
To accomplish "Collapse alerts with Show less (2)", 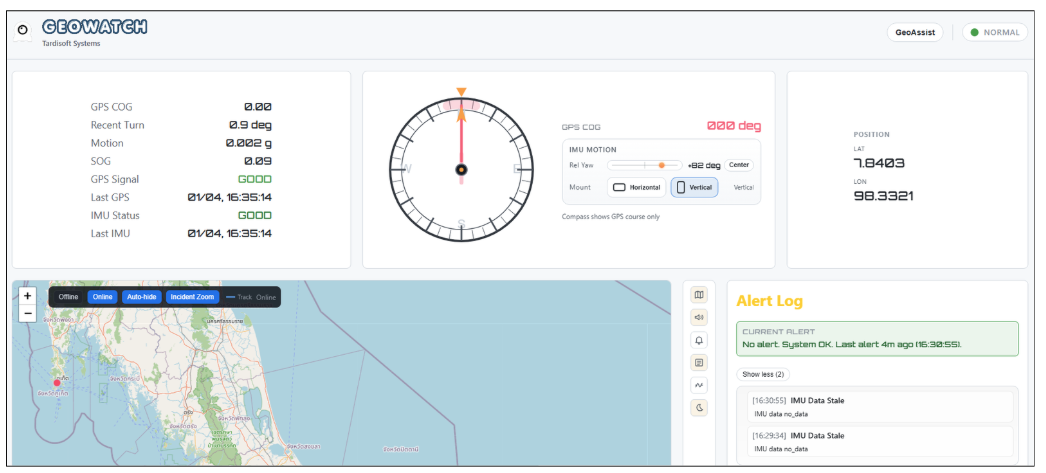I will tap(762, 374).
